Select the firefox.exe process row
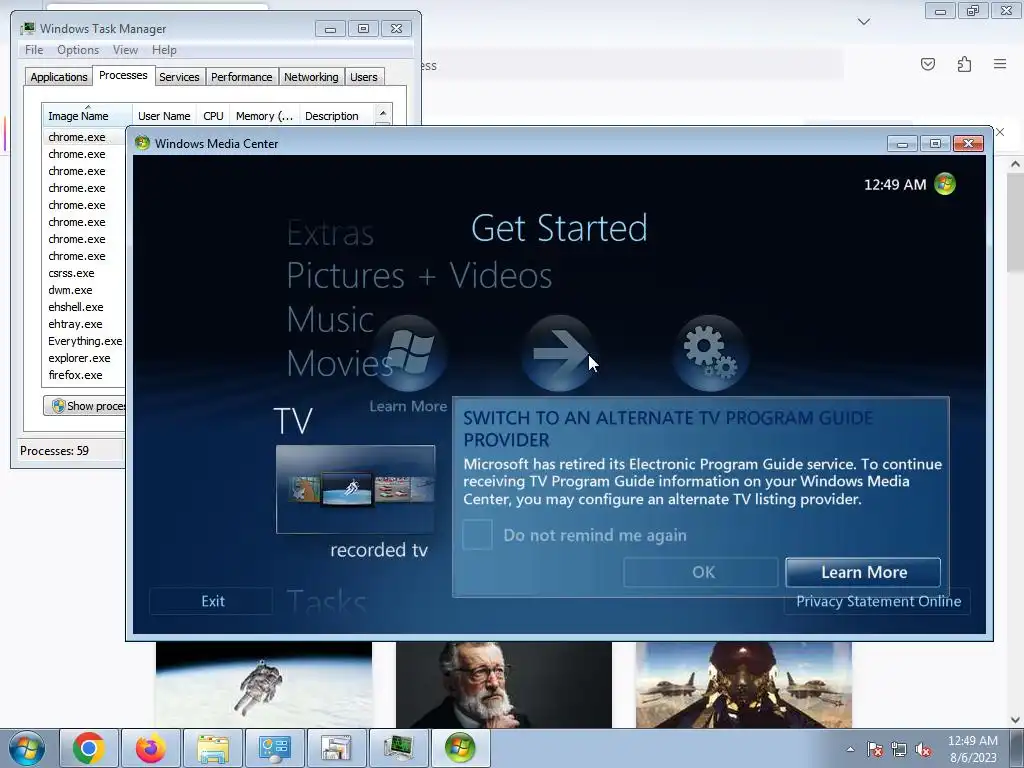The image size is (1024, 768). (84, 375)
